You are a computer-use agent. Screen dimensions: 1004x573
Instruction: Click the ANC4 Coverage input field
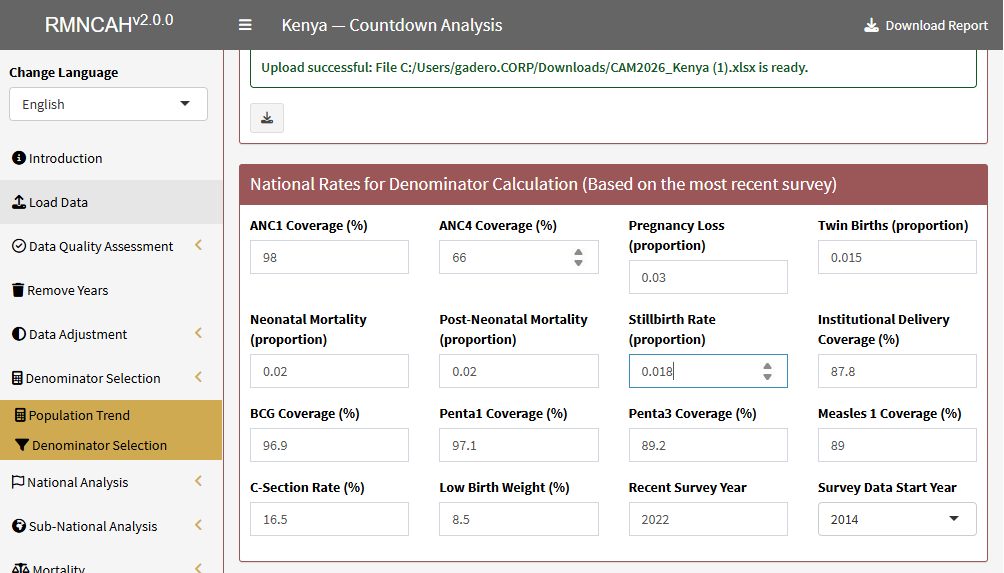519,257
